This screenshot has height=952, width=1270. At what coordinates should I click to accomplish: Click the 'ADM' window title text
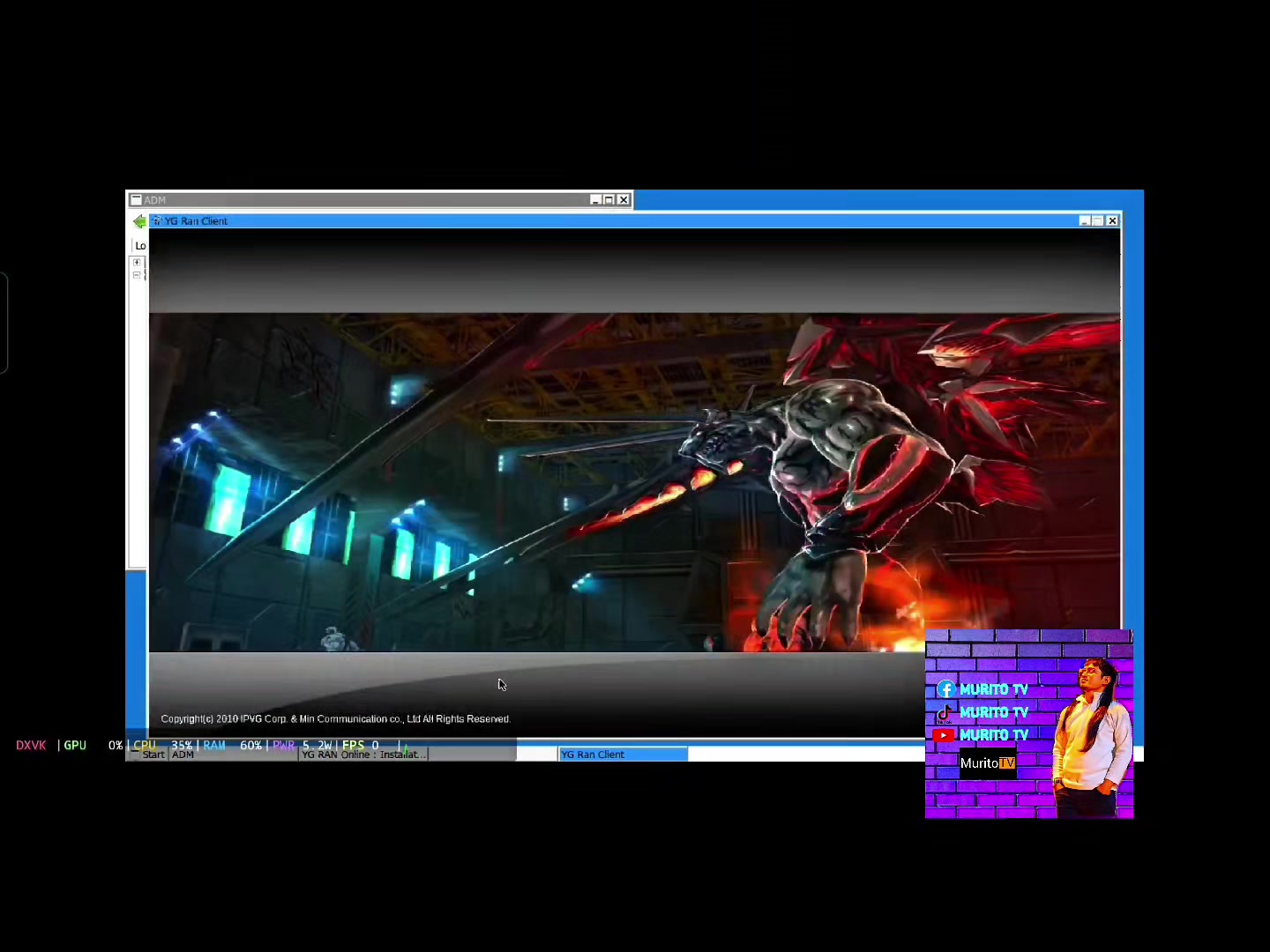click(x=155, y=200)
